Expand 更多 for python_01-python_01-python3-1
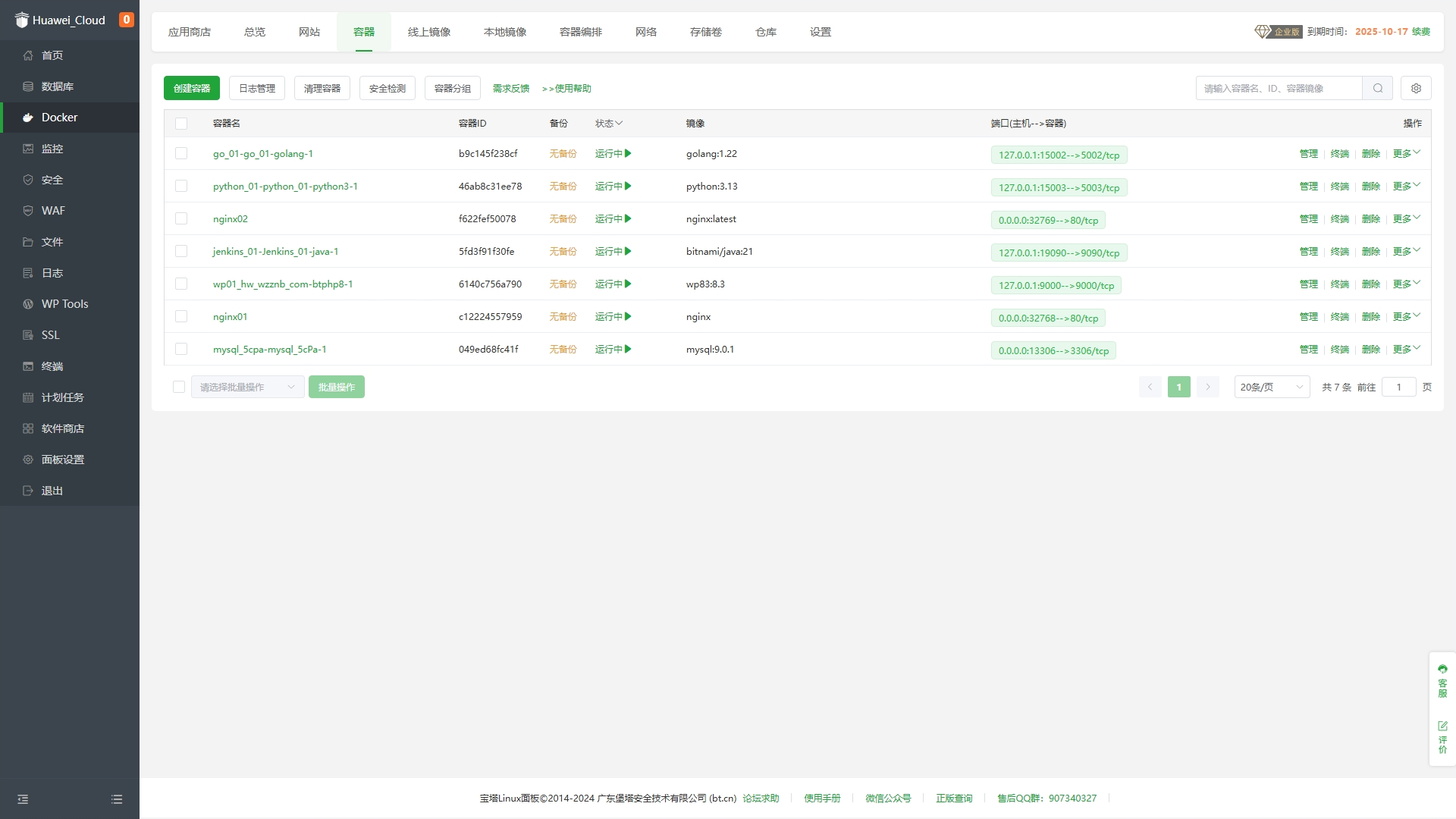Viewport: 1456px width, 819px height. 1407,186
